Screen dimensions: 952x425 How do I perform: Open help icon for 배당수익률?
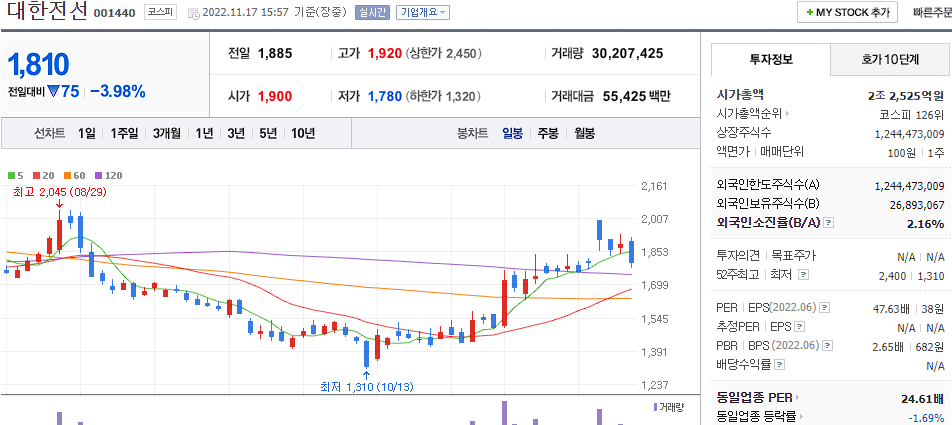(x=780, y=365)
